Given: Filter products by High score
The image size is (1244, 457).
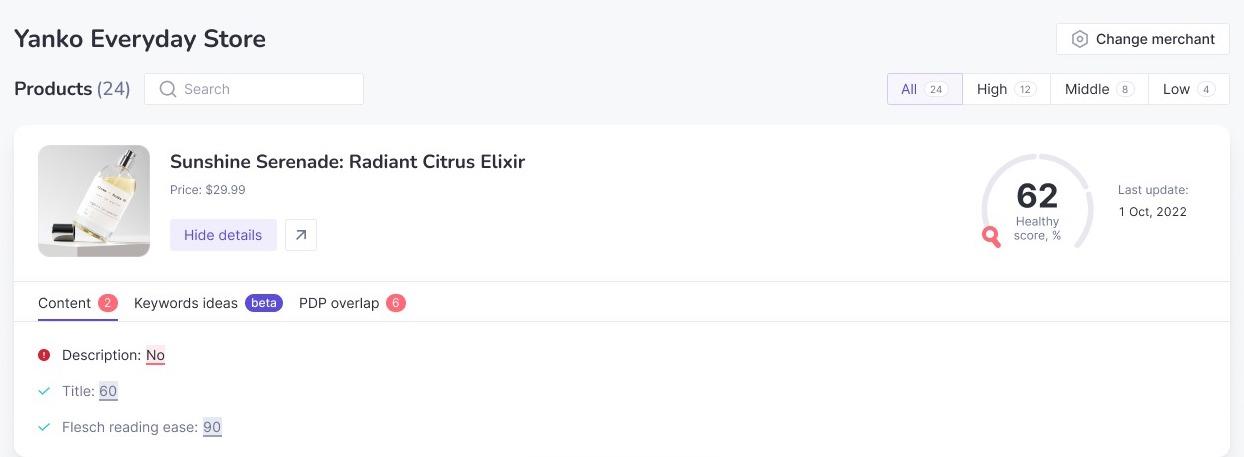Looking at the screenshot, I should (x=1006, y=89).
